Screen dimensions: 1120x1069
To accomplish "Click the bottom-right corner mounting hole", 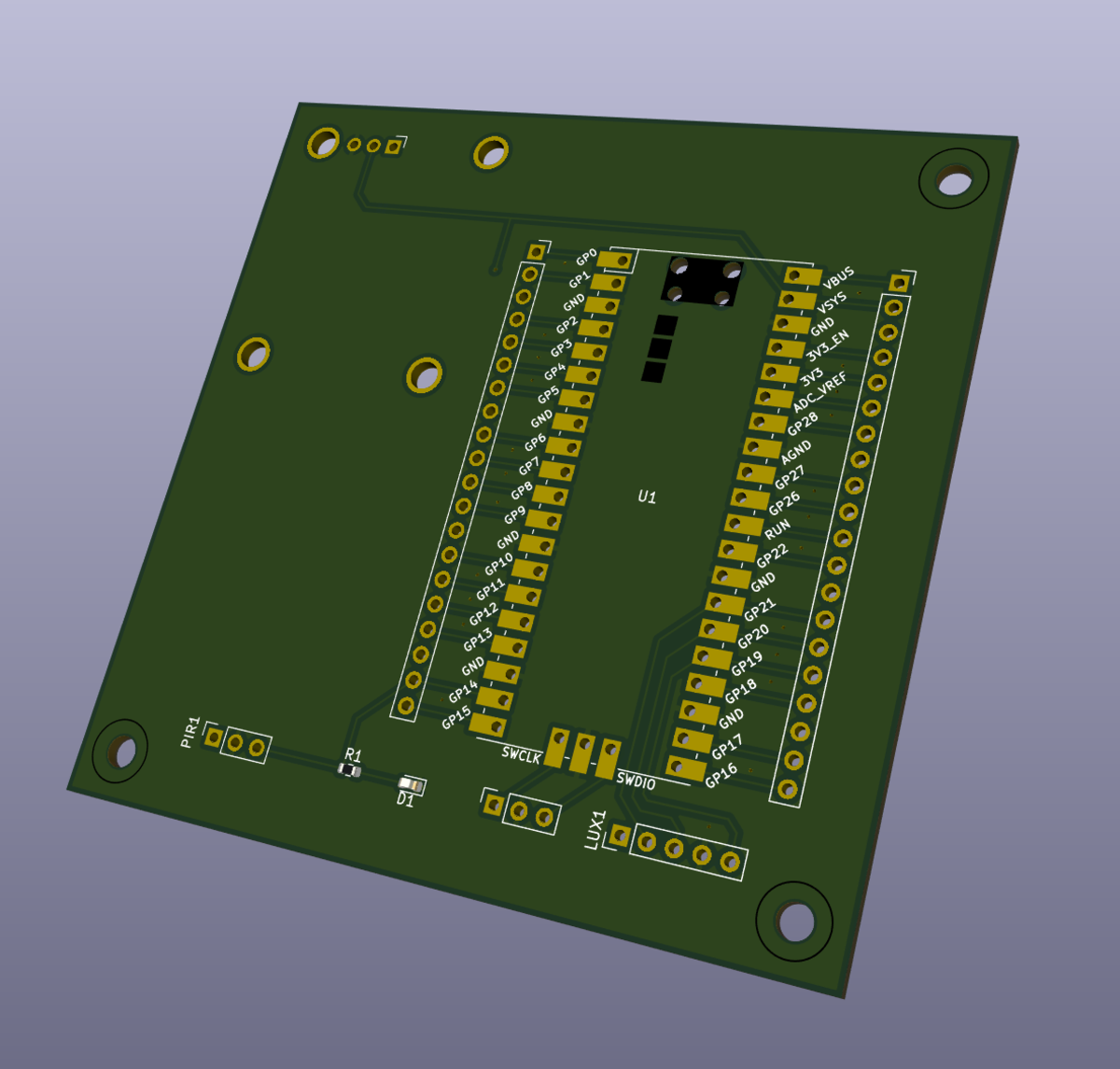I will pyautogui.click(x=794, y=921).
